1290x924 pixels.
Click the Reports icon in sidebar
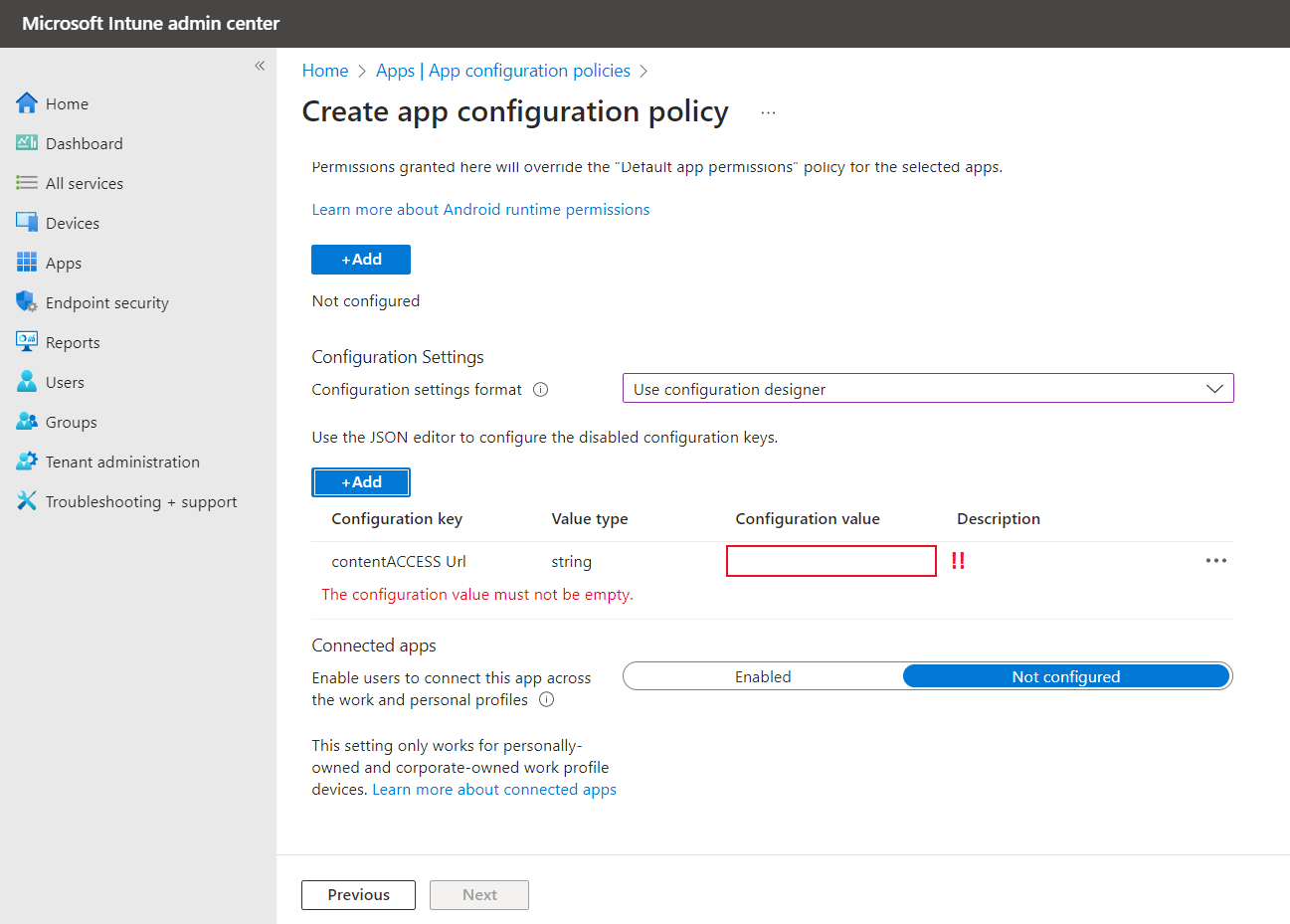pyautogui.click(x=27, y=342)
